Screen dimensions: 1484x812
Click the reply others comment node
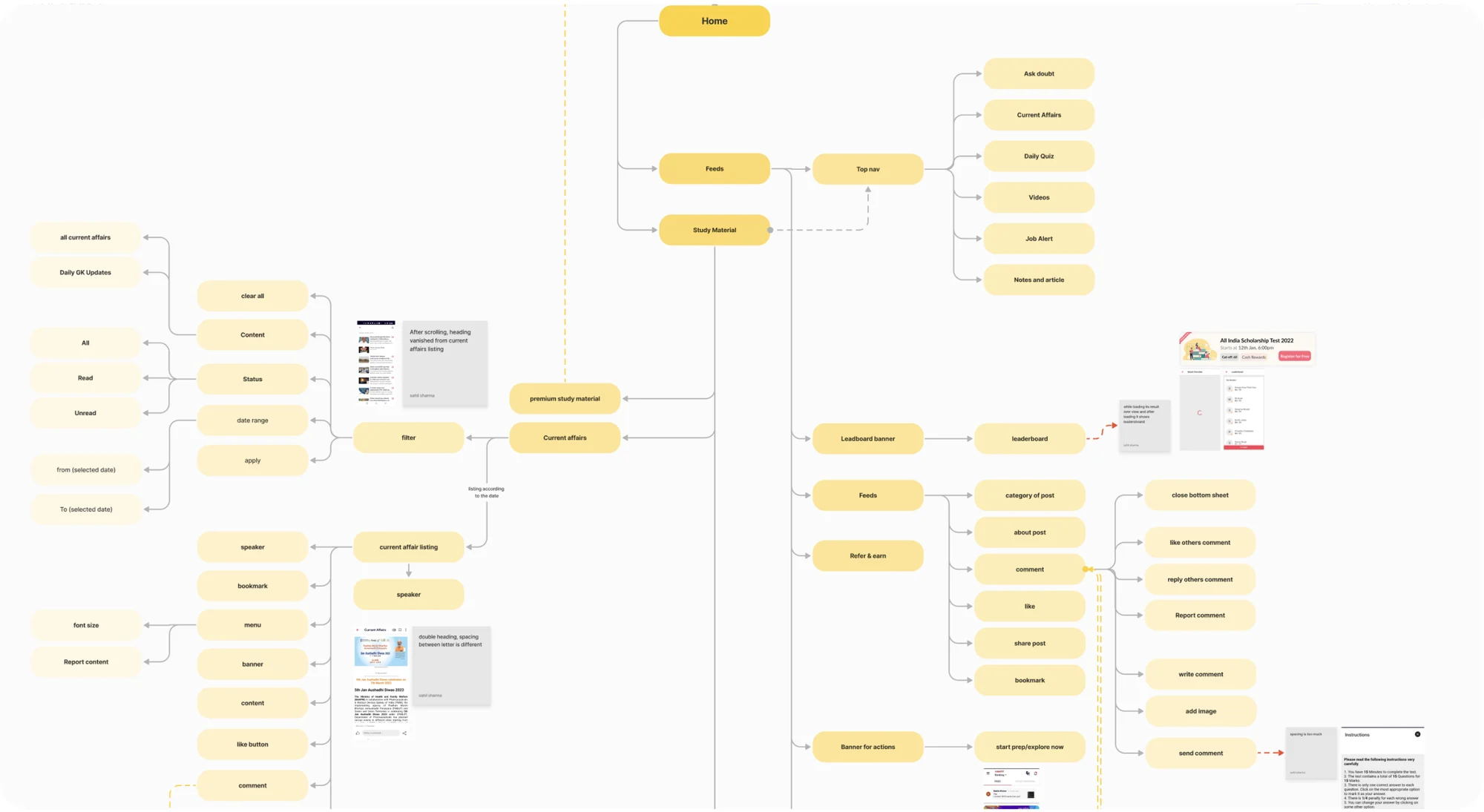pos(1200,579)
